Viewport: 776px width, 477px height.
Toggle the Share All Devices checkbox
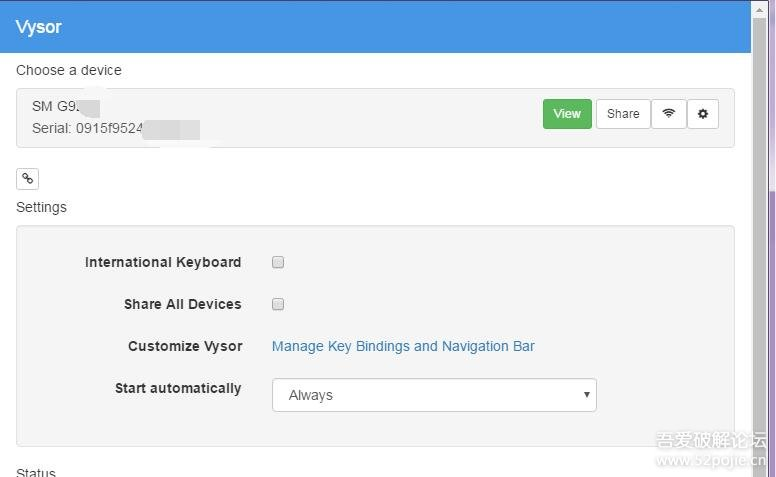(x=278, y=304)
